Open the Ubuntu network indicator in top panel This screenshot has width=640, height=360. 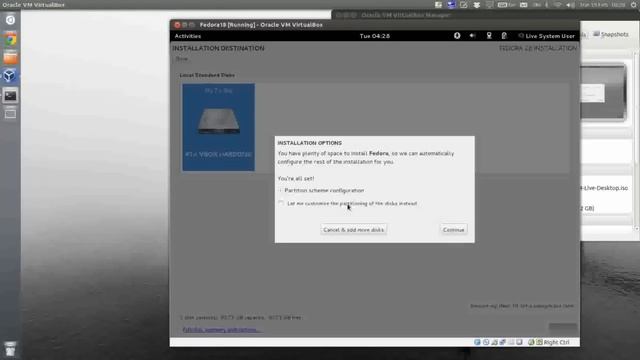pos(558,5)
